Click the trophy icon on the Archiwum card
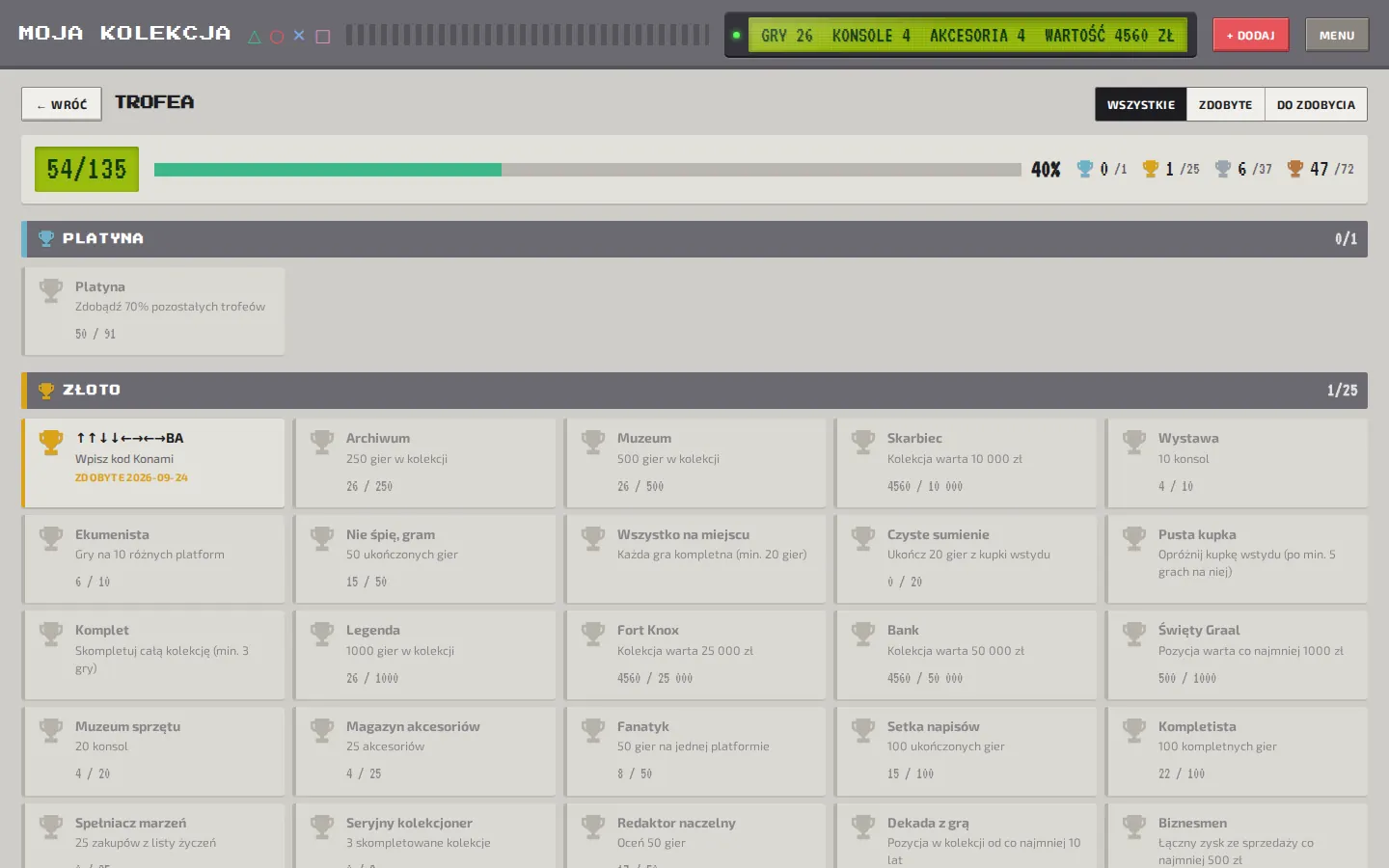The height and width of the screenshot is (868, 1389). click(322, 442)
